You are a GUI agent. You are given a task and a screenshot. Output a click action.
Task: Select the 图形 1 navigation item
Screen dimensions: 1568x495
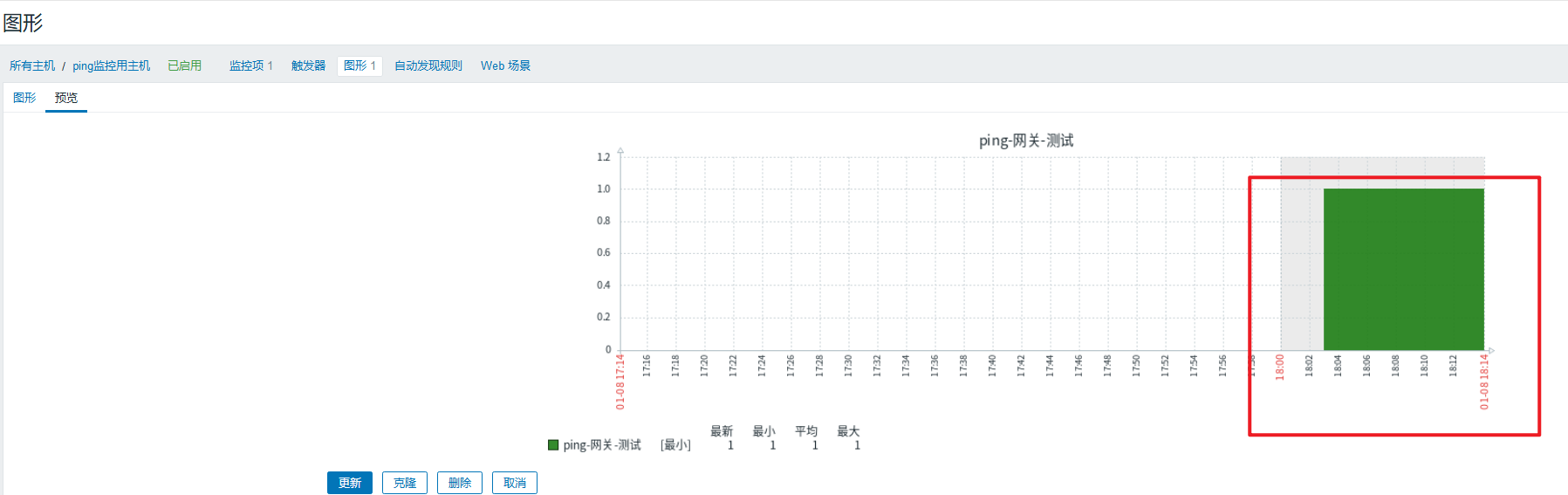point(359,66)
